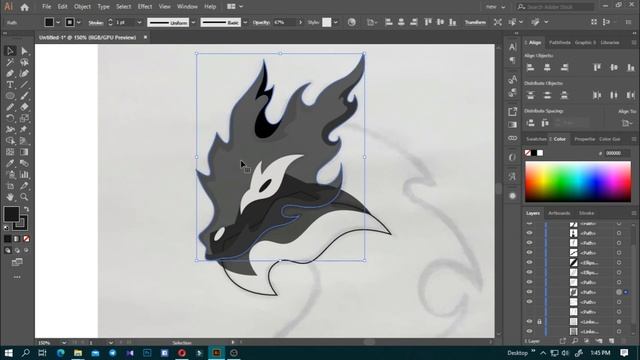Select the Column Graph tool
The image size is (640, 360).
click(24, 174)
